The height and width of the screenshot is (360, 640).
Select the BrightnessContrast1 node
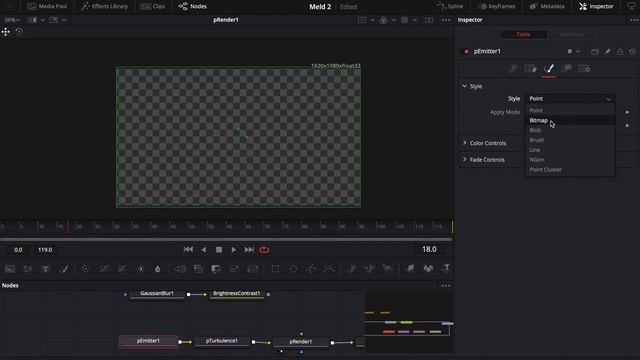click(x=237, y=294)
